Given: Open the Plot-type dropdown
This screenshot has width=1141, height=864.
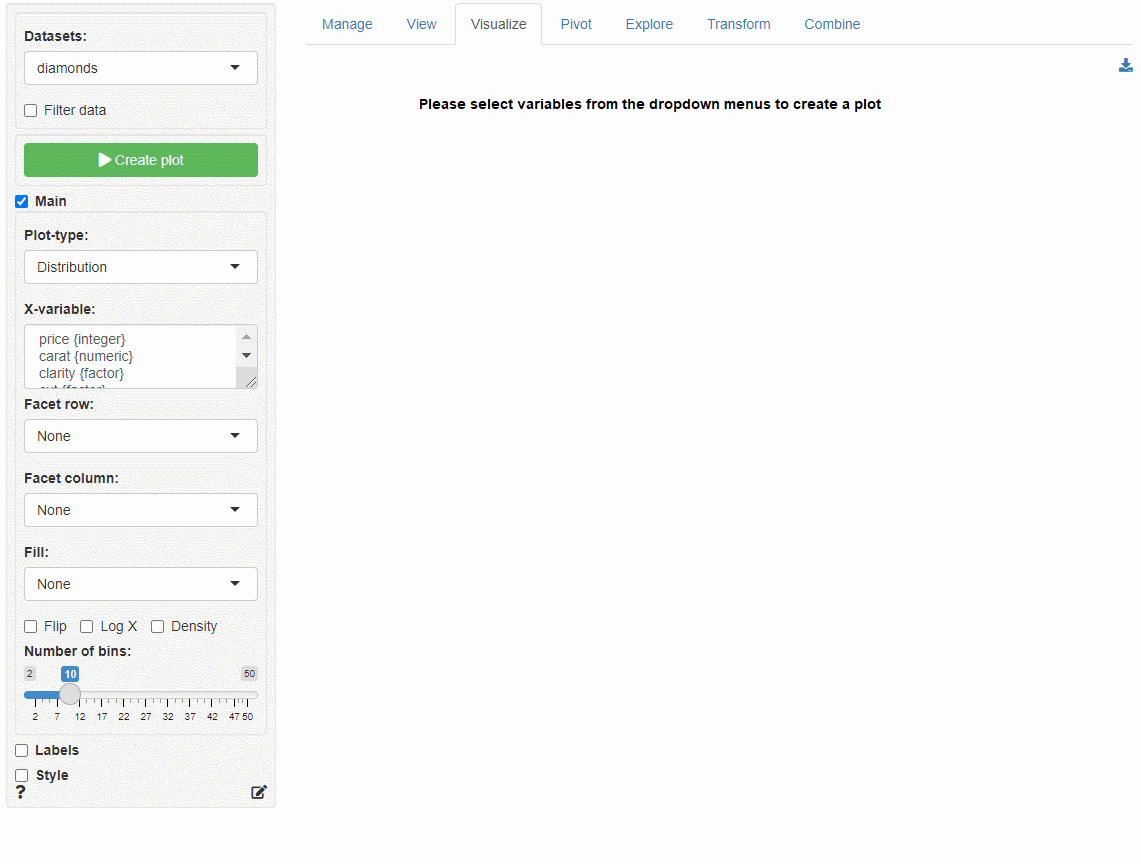Looking at the screenshot, I should pyautogui.click(x=141, y=267).
